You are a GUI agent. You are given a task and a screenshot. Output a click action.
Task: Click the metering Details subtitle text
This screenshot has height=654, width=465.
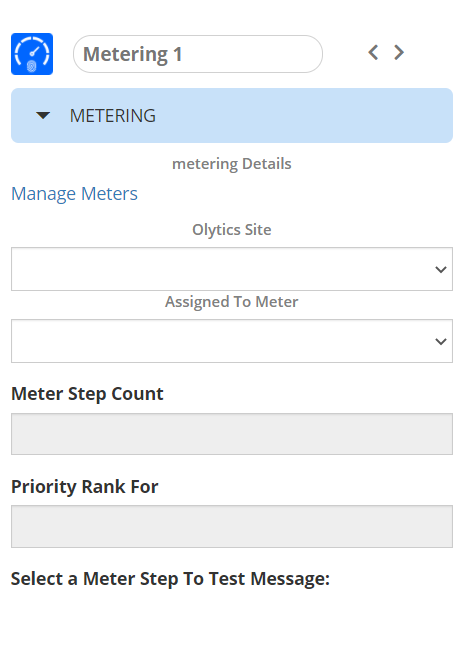click(x=232, y=164)
